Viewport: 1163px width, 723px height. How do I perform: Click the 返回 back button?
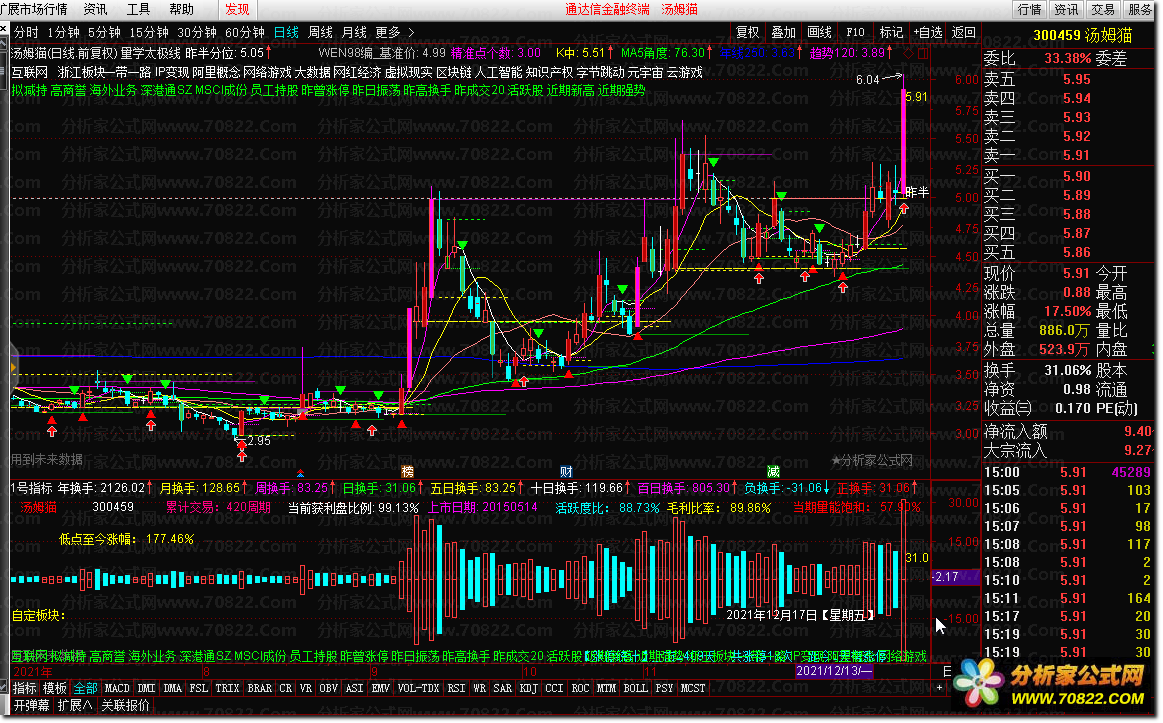point(963,32)
